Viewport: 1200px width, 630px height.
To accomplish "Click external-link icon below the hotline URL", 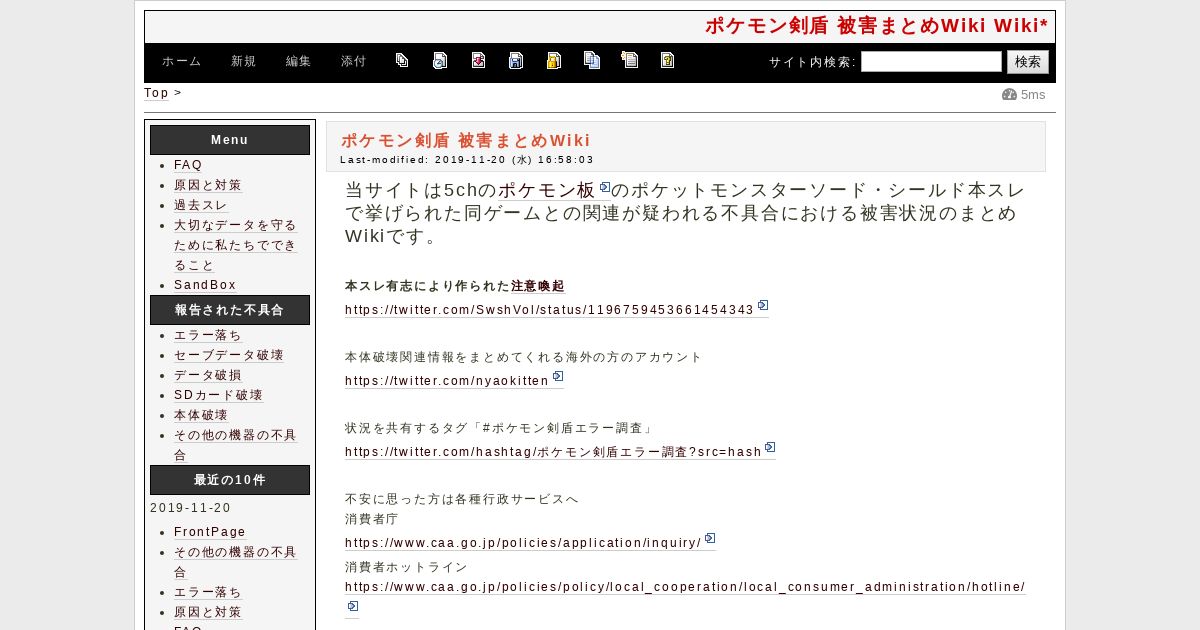I will click(352, 606).
